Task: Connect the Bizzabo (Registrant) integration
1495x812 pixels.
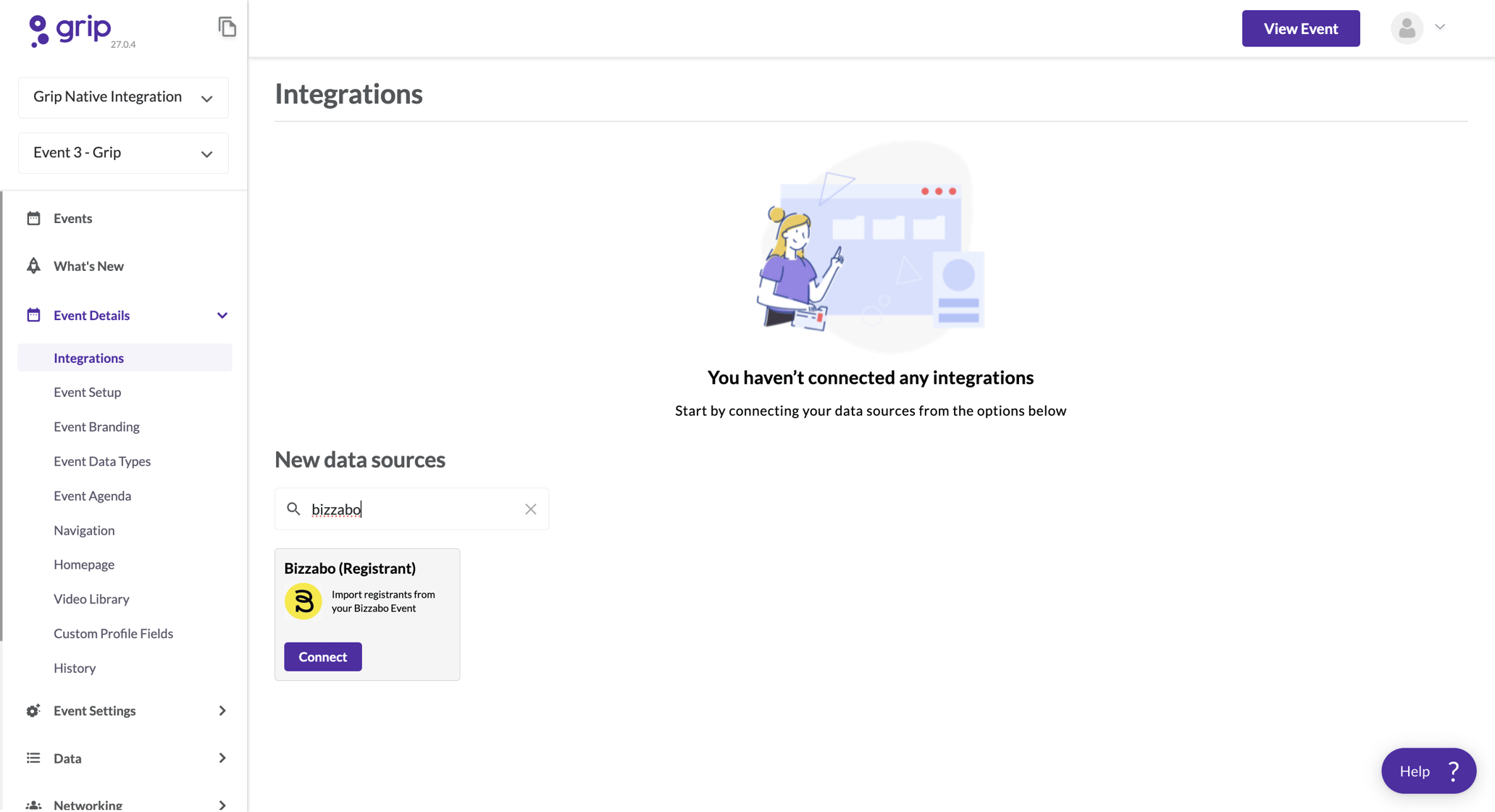Action: click(x=322, y=656)
